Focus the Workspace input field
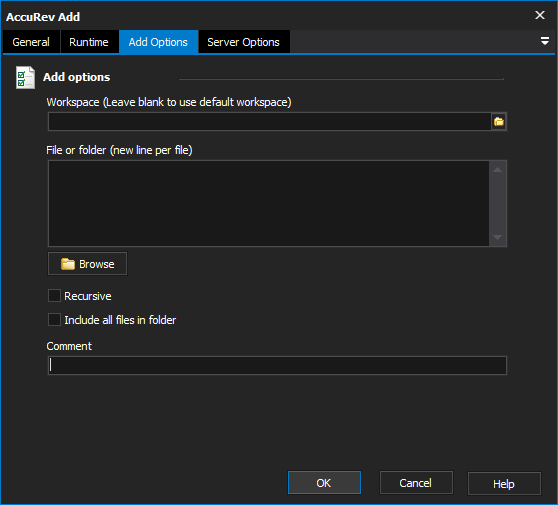This screenshot has height=505, width=558. (x=270, y=122)
